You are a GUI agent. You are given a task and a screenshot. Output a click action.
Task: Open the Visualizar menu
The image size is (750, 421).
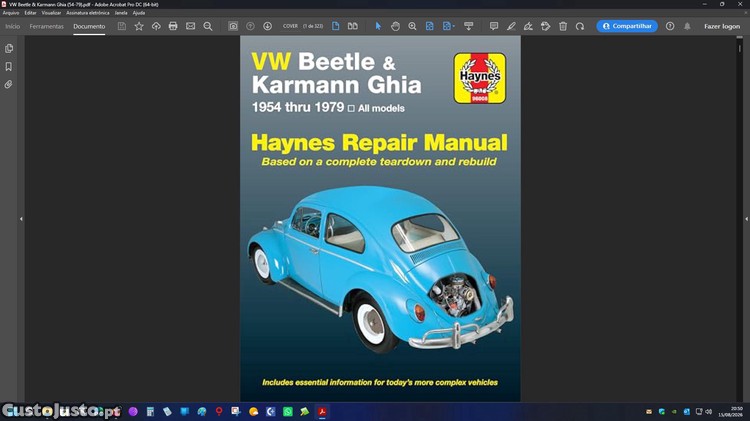pos(51,13)
